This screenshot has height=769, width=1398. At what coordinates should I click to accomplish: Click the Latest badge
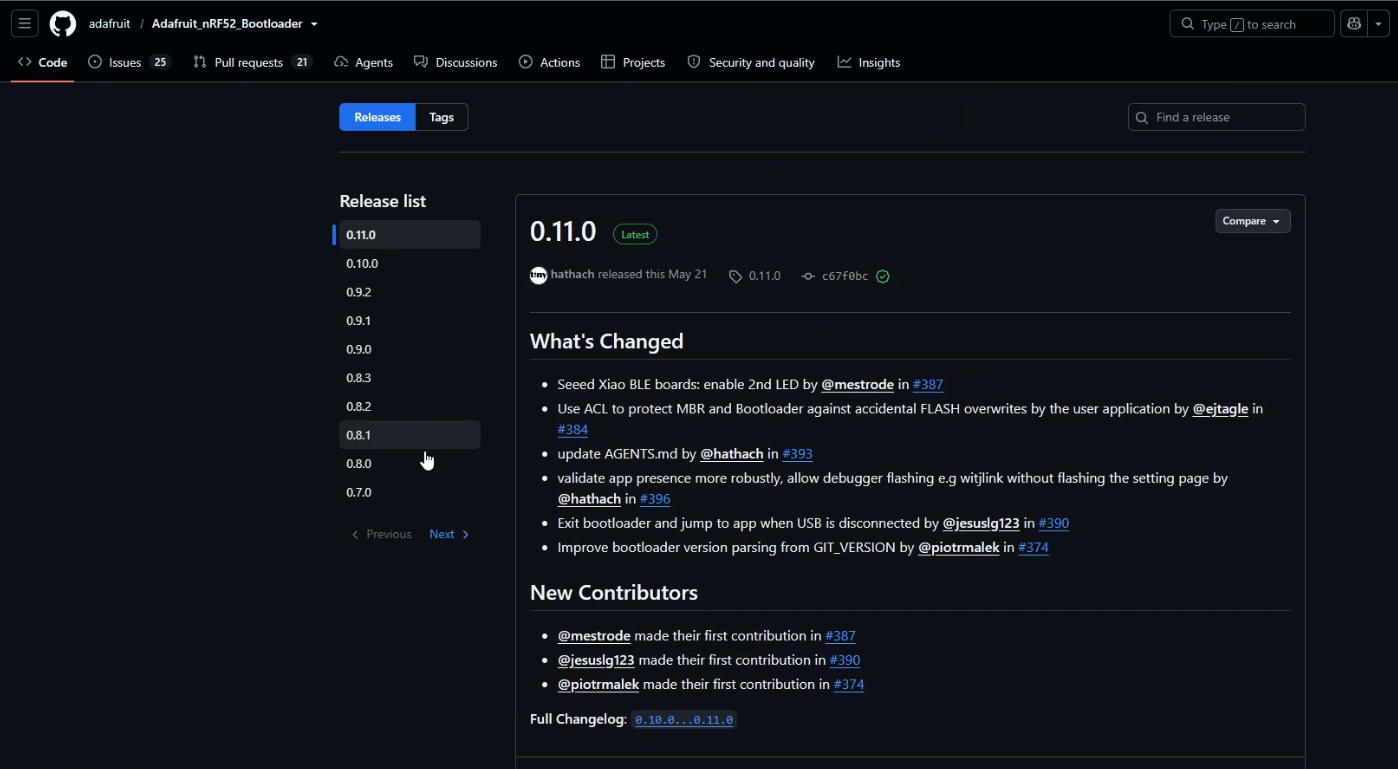(635, 234)
